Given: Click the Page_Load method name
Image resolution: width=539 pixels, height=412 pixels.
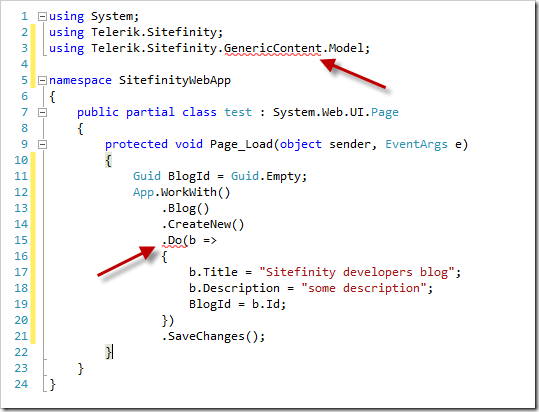Looking at the screenshot, I should [241, 144].
